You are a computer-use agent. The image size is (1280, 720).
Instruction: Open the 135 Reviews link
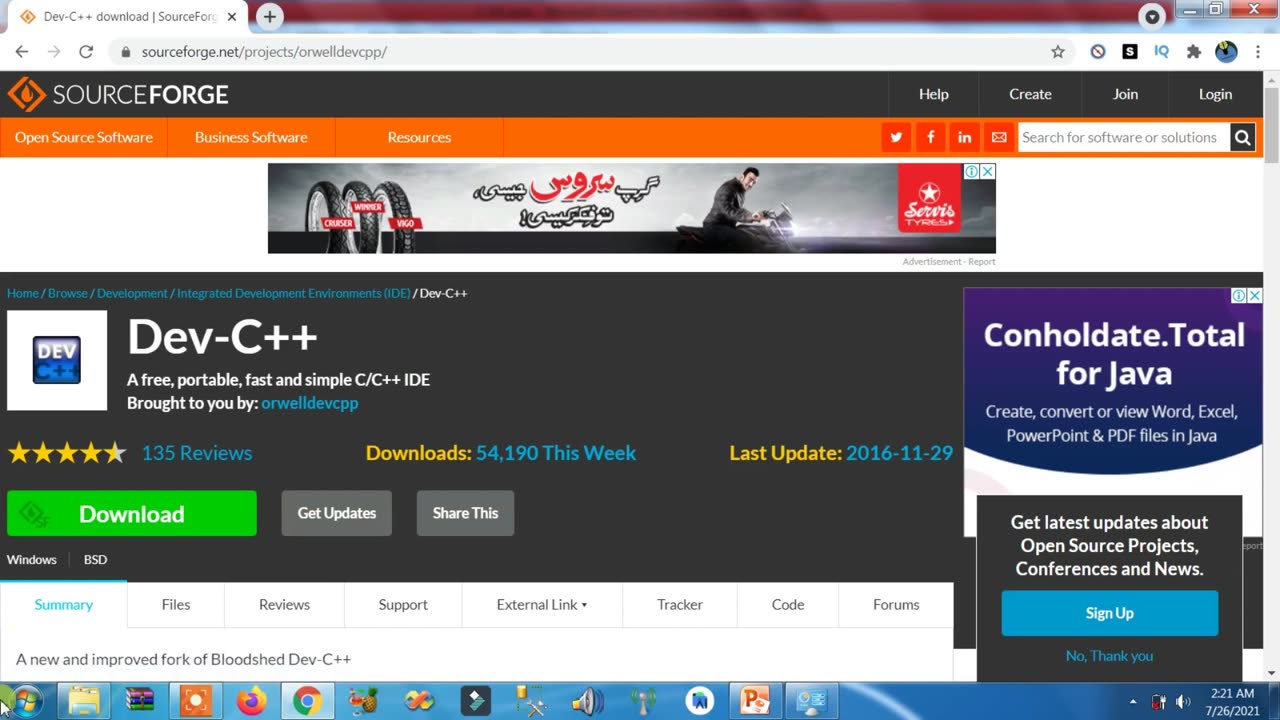pyautogui.click(x=197, y=453)
